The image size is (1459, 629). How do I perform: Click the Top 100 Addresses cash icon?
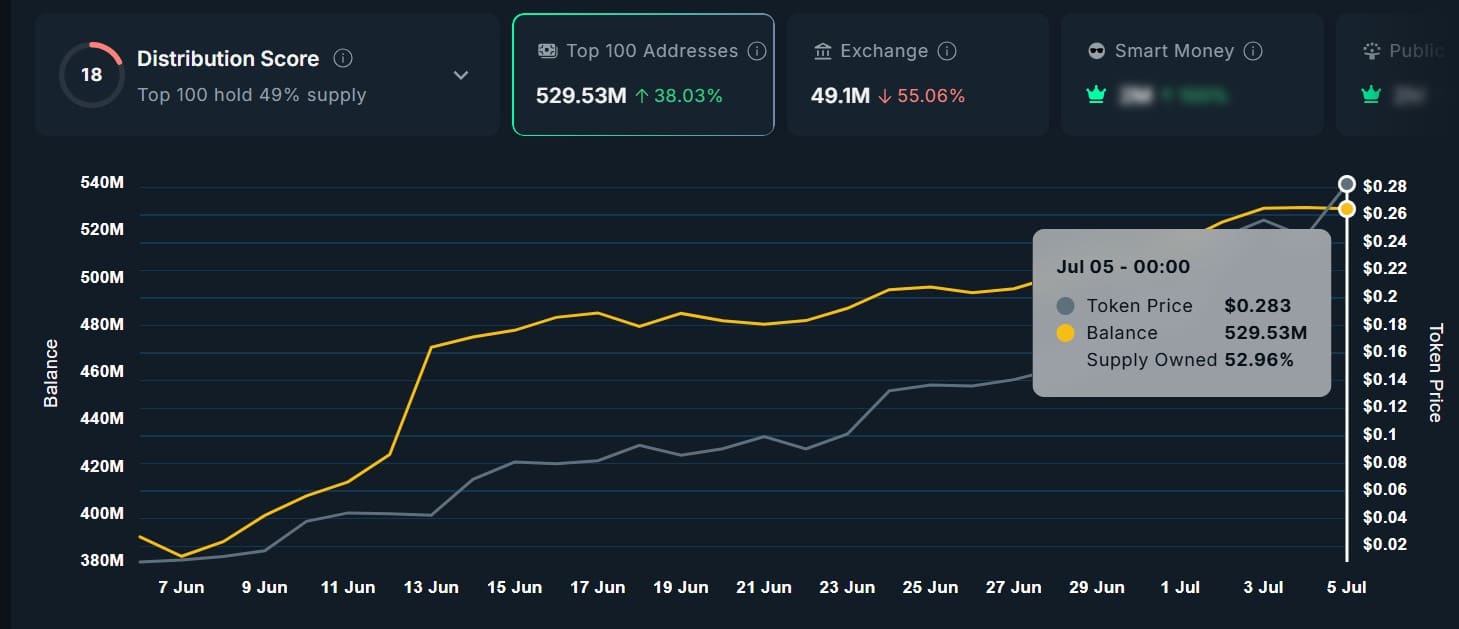point(546,50)
